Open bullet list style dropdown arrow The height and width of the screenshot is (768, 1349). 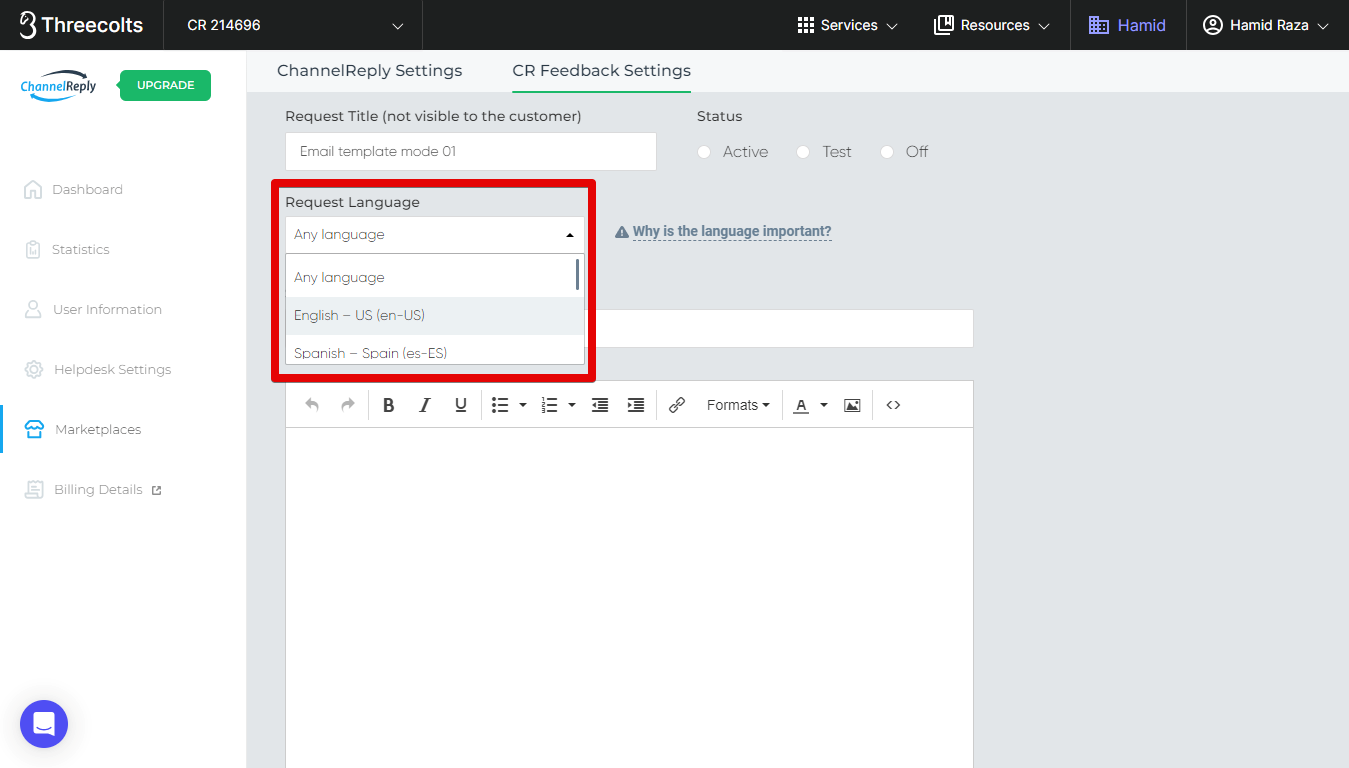[x=522, y=405]
